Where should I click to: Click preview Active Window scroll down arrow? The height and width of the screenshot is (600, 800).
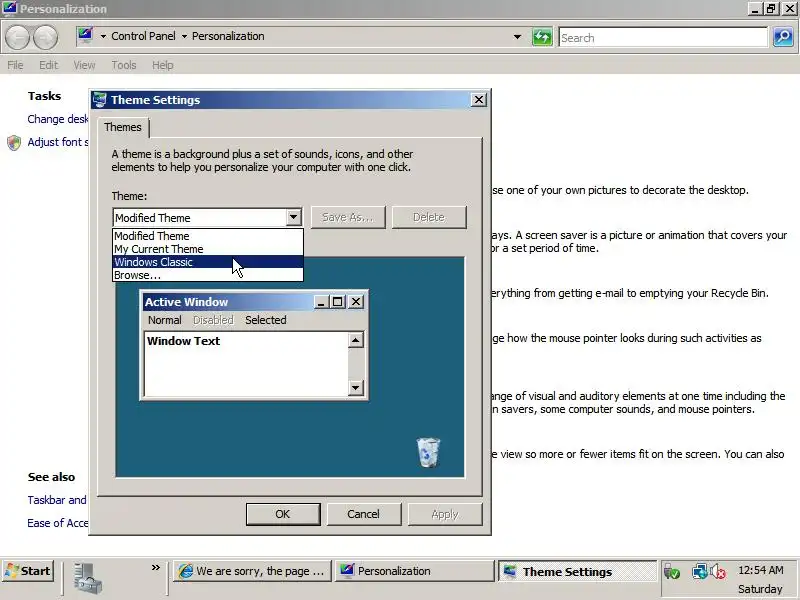point(356,388)
